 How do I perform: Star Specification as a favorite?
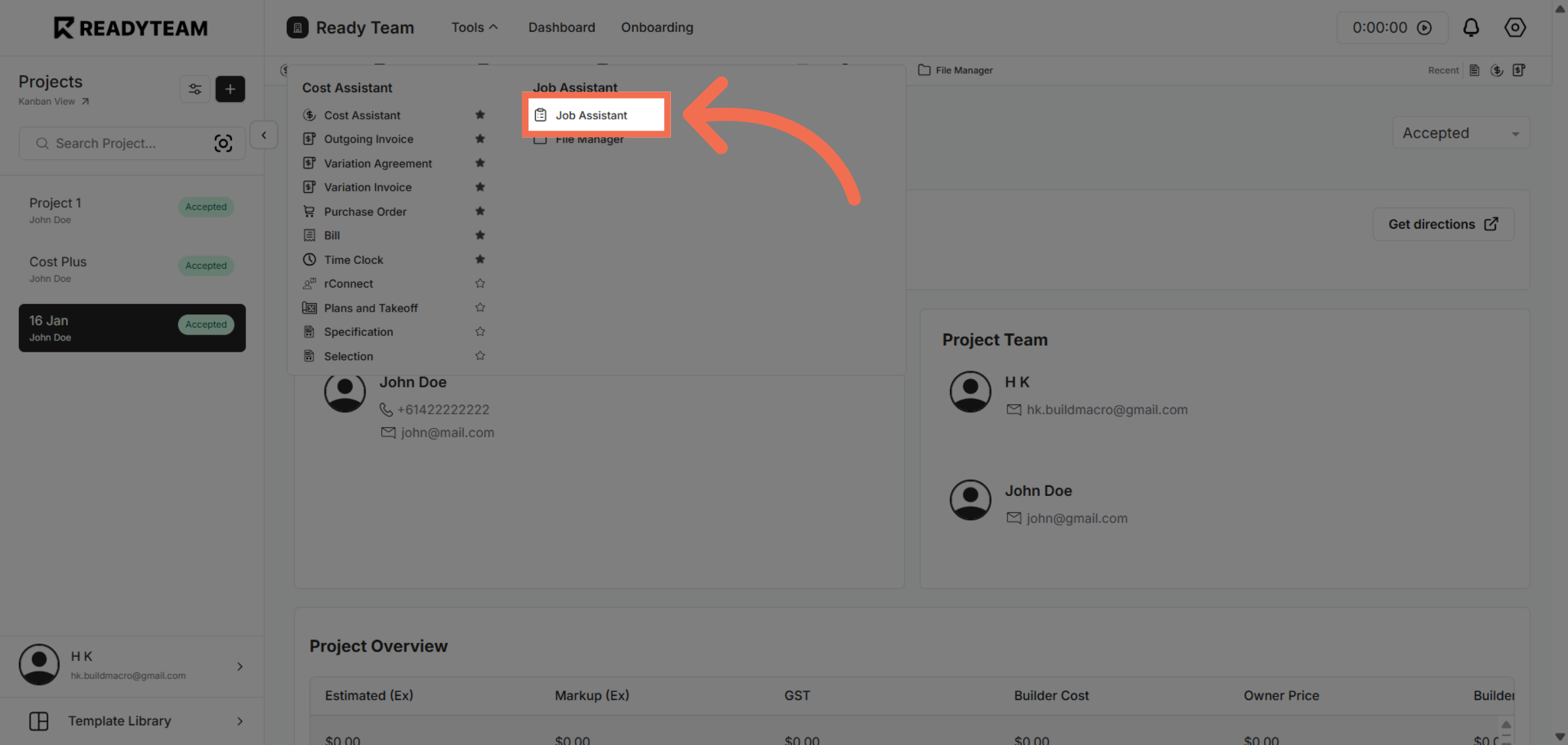[480, 331]
